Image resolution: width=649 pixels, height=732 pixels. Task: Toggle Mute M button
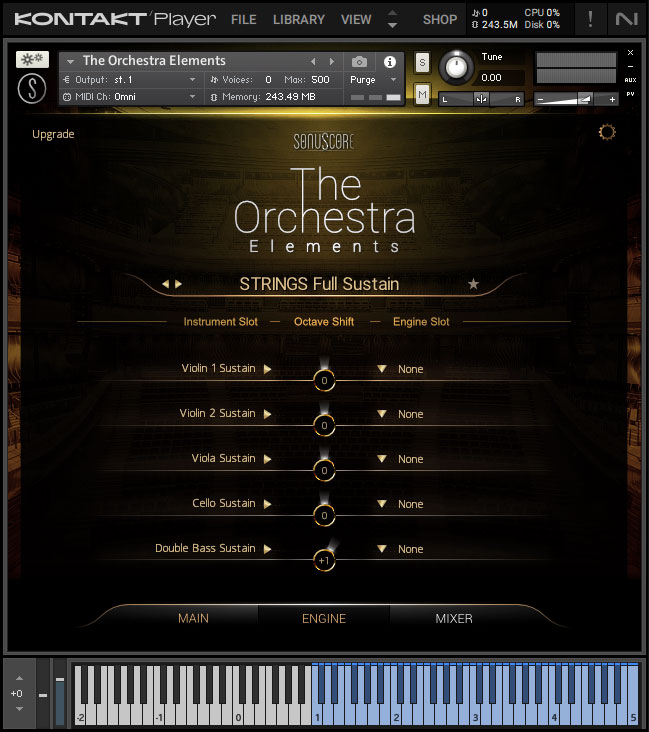tap(422, 95)
